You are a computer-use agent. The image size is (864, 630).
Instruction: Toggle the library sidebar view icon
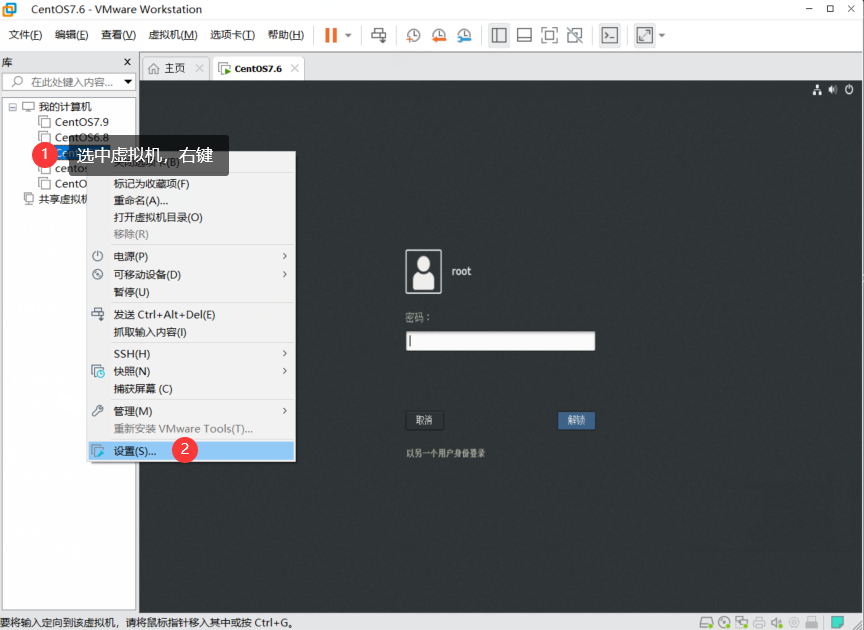click(x=499, y=35)
